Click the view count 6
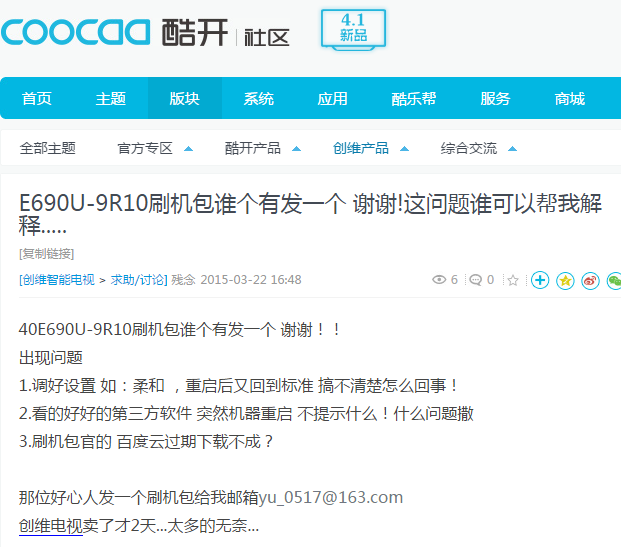This screenshot has width=621, height=547. [x=454, y=280]
